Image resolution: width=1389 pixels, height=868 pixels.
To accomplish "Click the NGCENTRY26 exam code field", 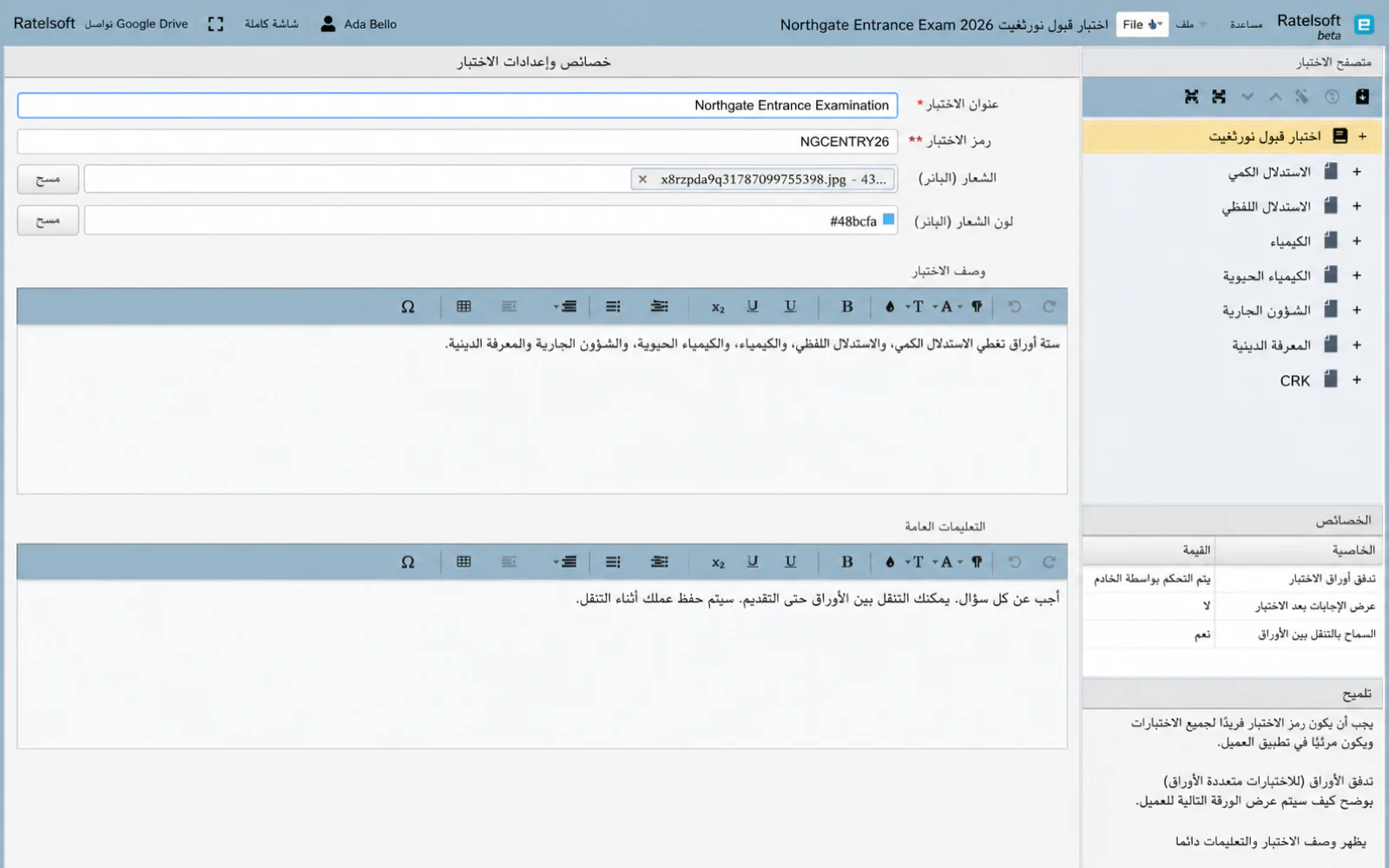I will tap(458, 141).
